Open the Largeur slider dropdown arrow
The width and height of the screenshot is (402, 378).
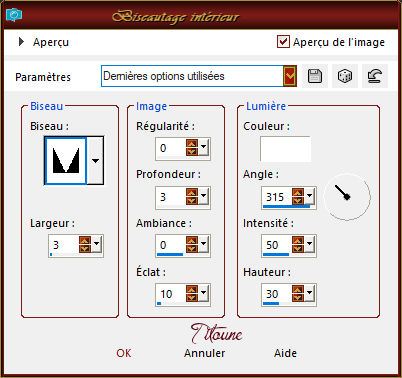pyautogui.click(x=96, y=244)
